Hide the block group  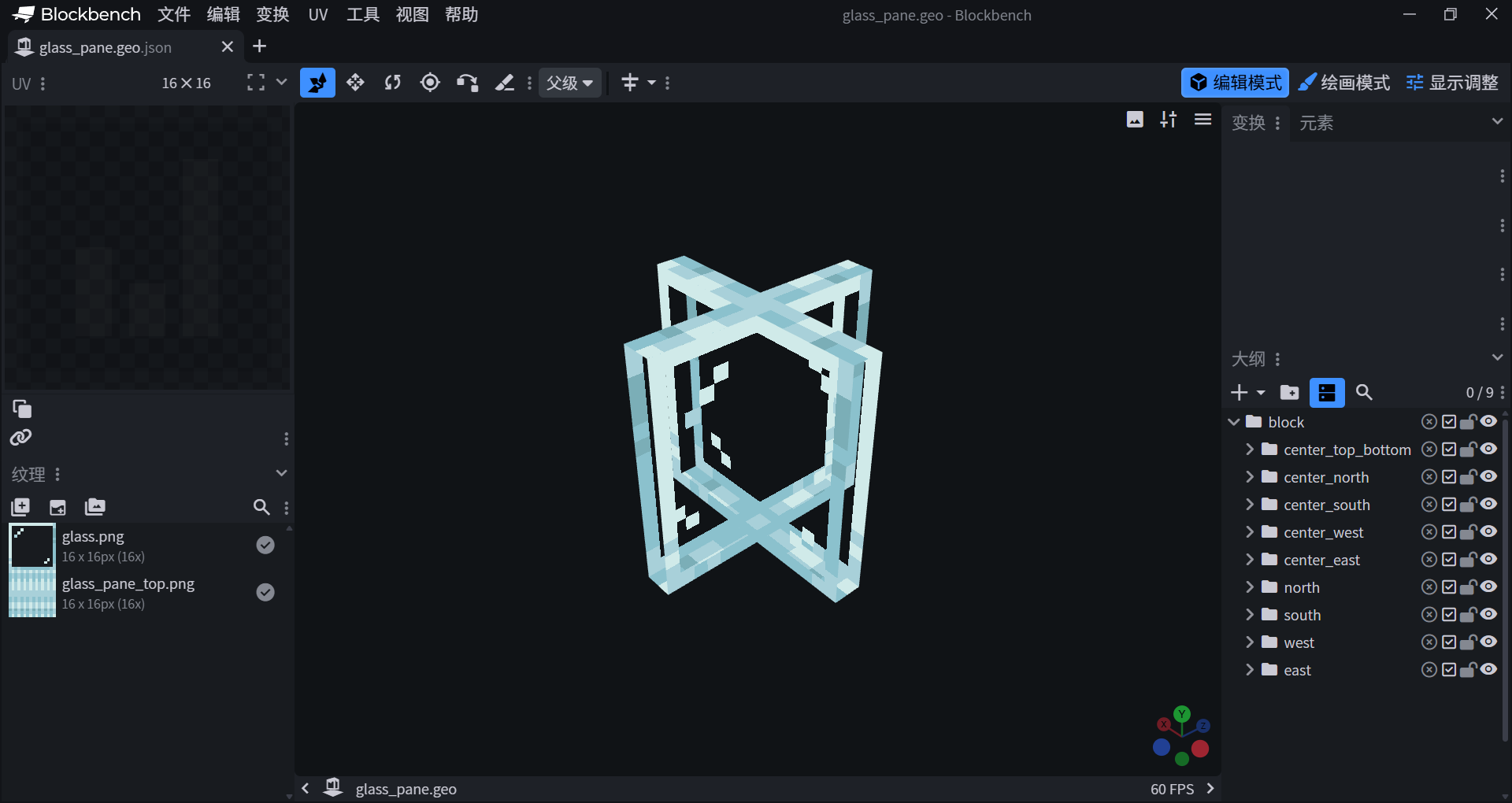coord(1488,422)
